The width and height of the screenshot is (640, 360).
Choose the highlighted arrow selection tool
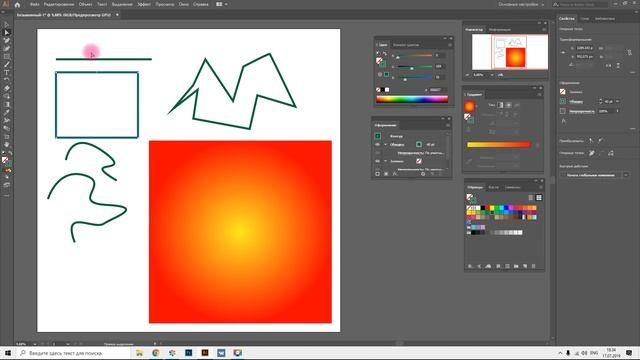tap(7, 32)
